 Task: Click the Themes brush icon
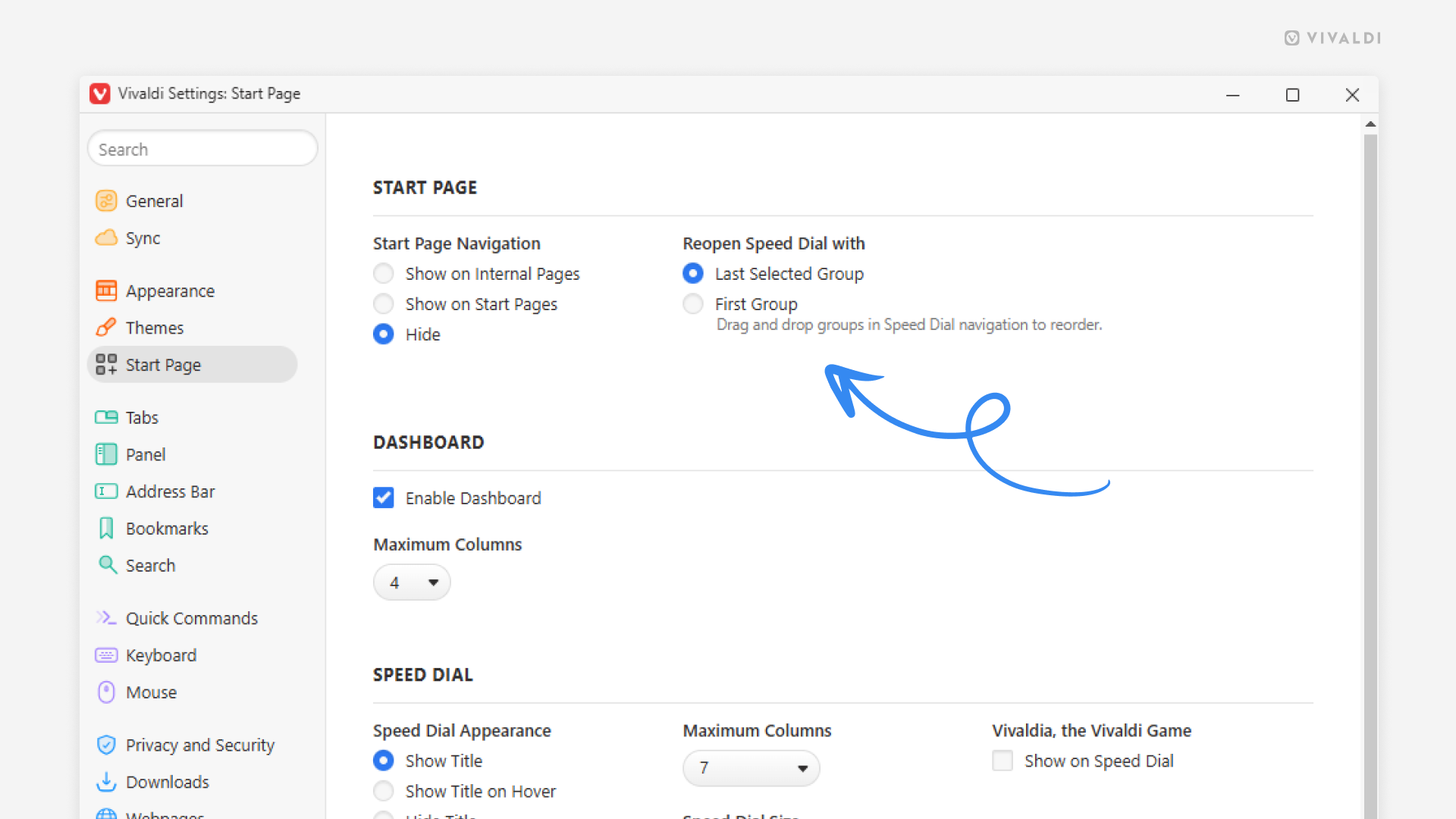(106, 328)
